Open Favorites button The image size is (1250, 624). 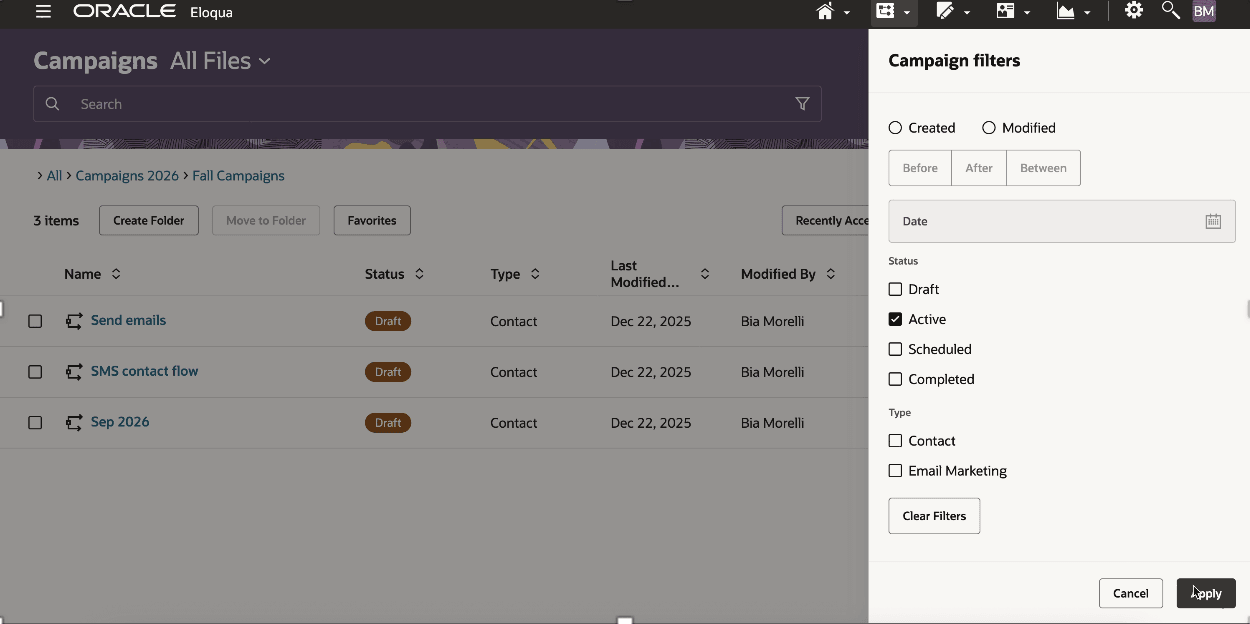[x=372, y=221]
